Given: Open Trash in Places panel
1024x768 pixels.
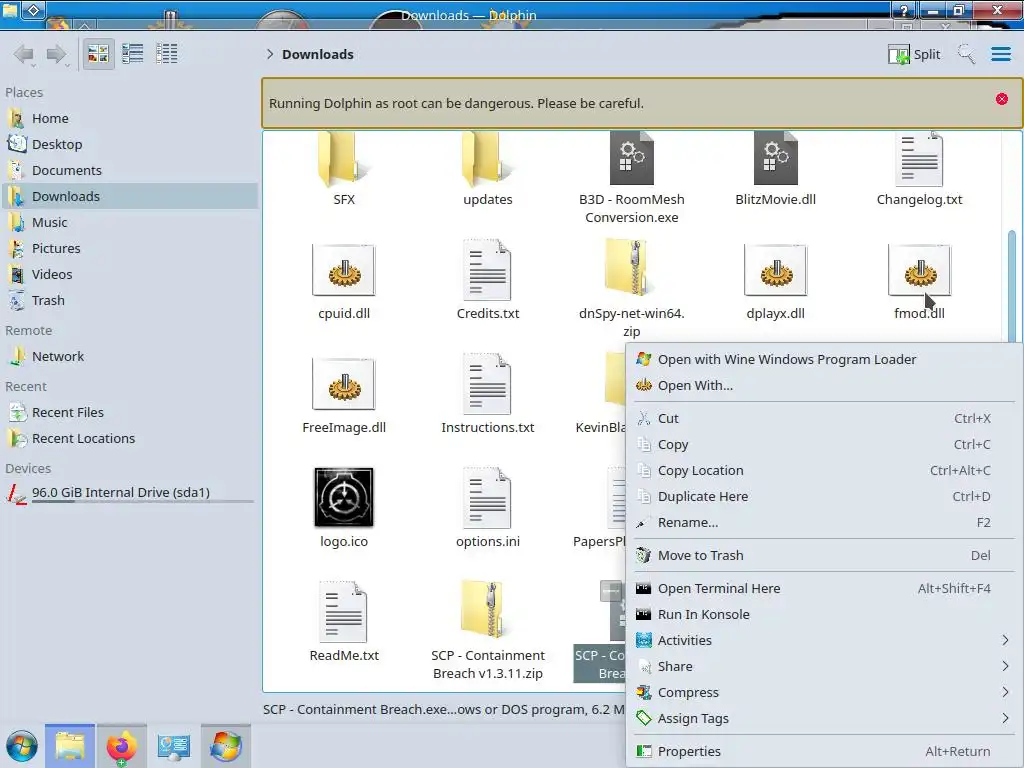Looking at the screenshot, I should point(129,301).
